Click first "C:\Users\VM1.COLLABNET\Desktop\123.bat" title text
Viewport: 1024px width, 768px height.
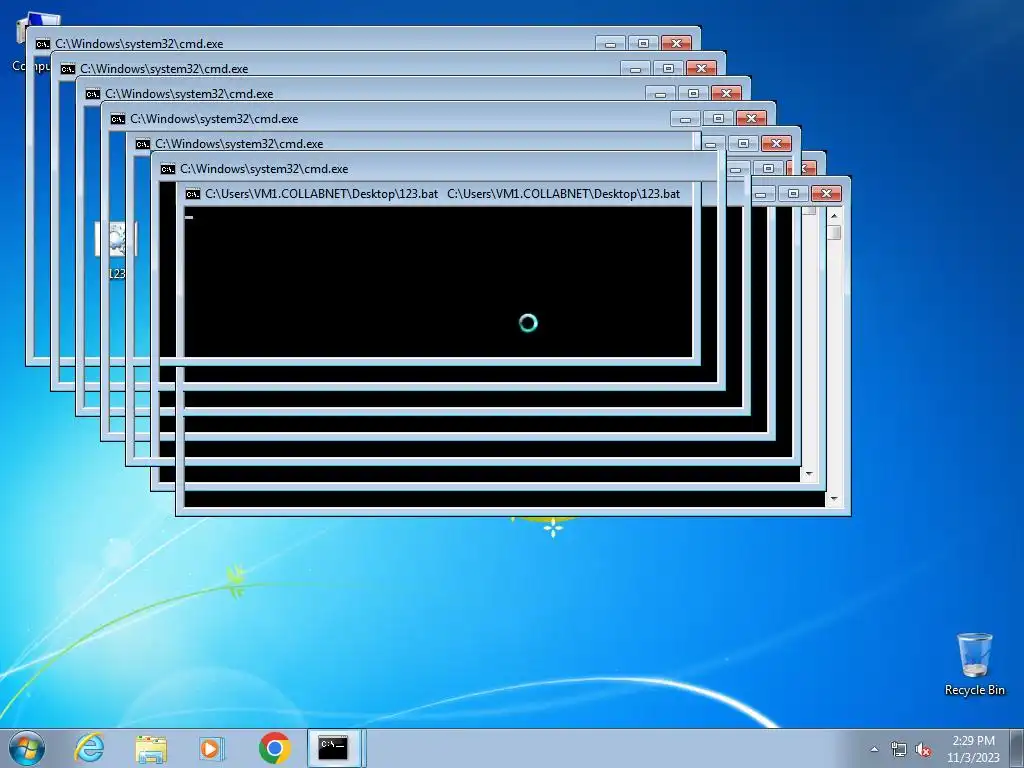point(321,194)
